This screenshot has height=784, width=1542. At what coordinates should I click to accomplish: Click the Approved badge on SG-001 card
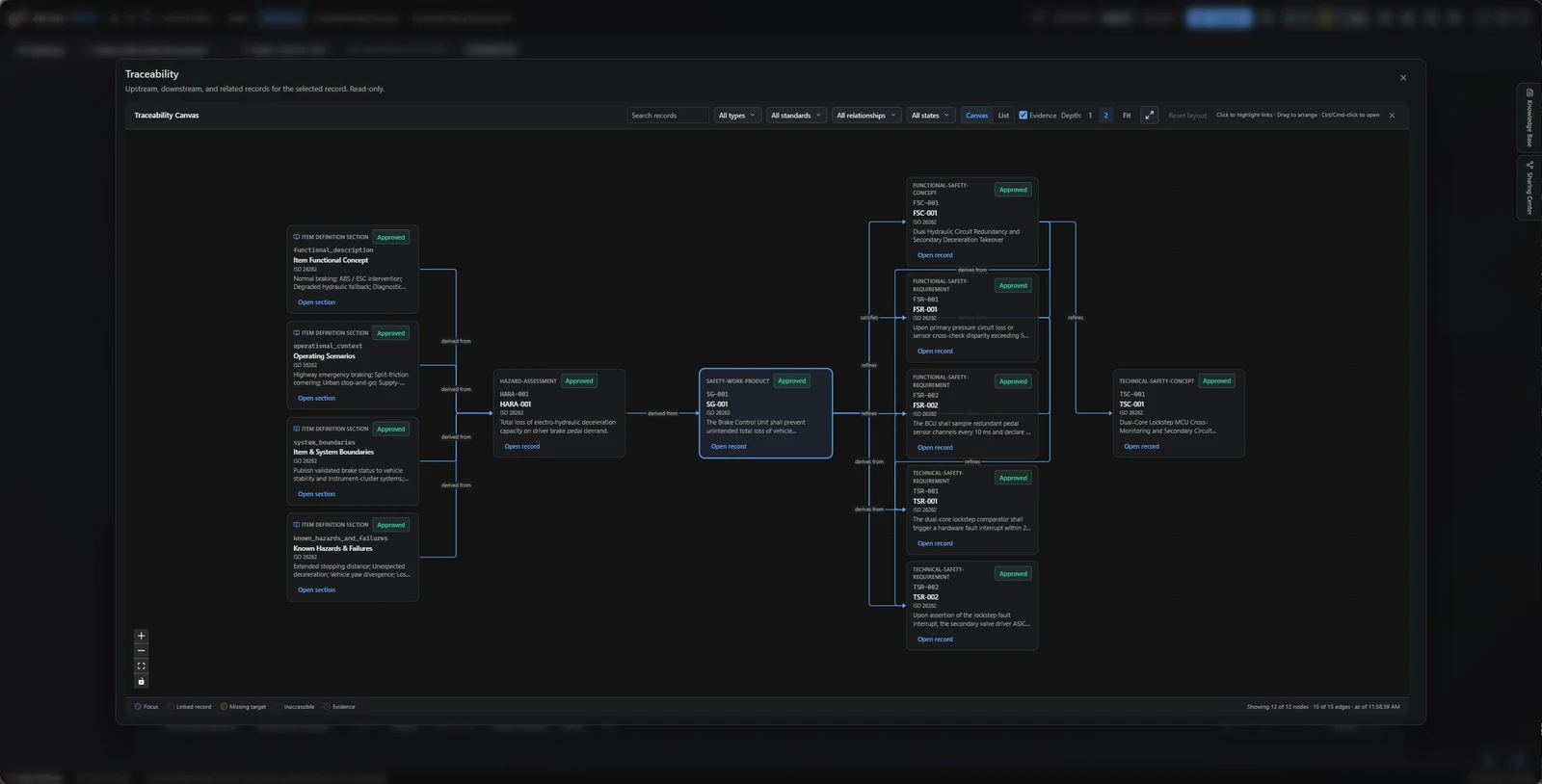792,380
